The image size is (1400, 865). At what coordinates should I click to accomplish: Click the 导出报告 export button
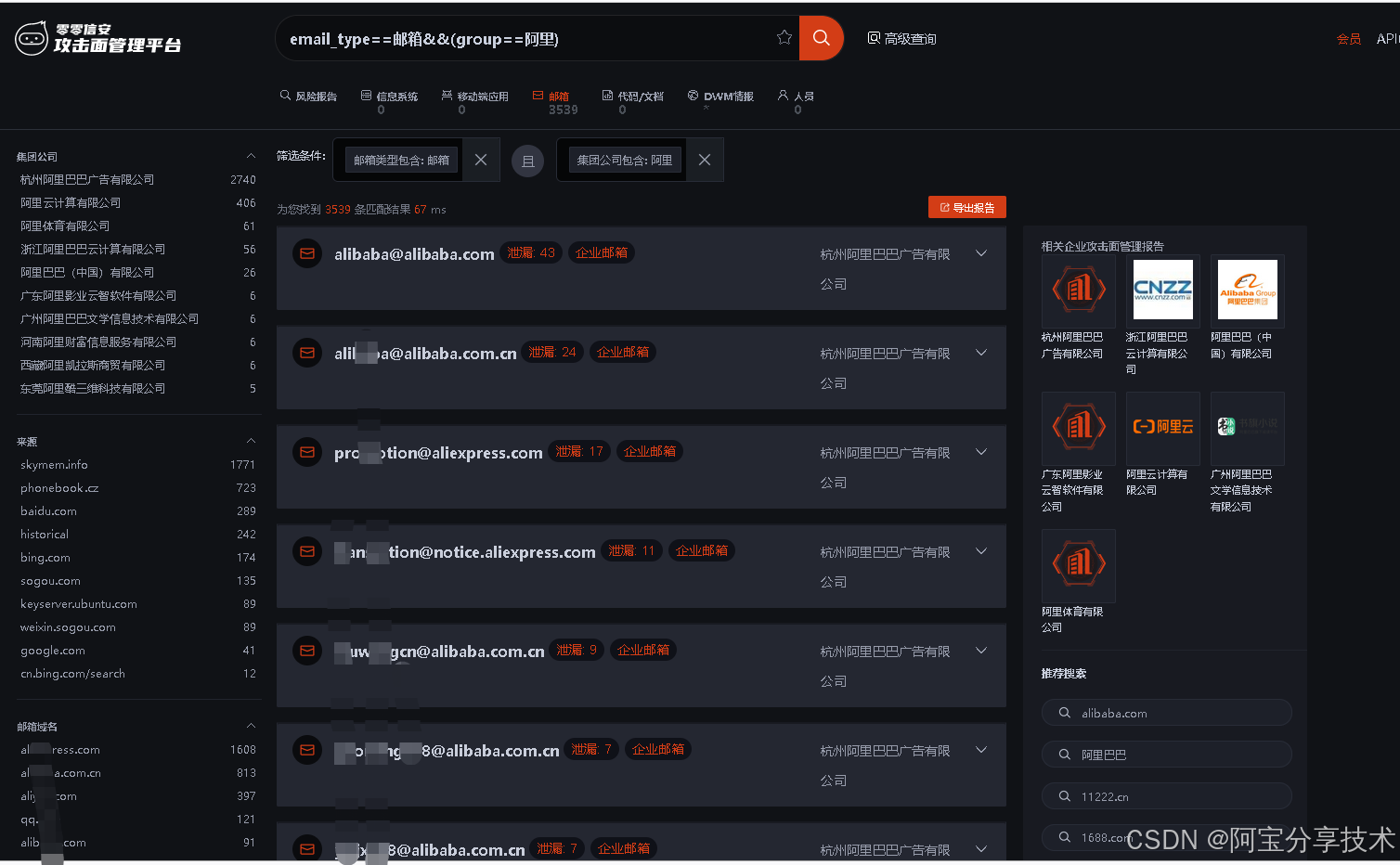[967, 207]
